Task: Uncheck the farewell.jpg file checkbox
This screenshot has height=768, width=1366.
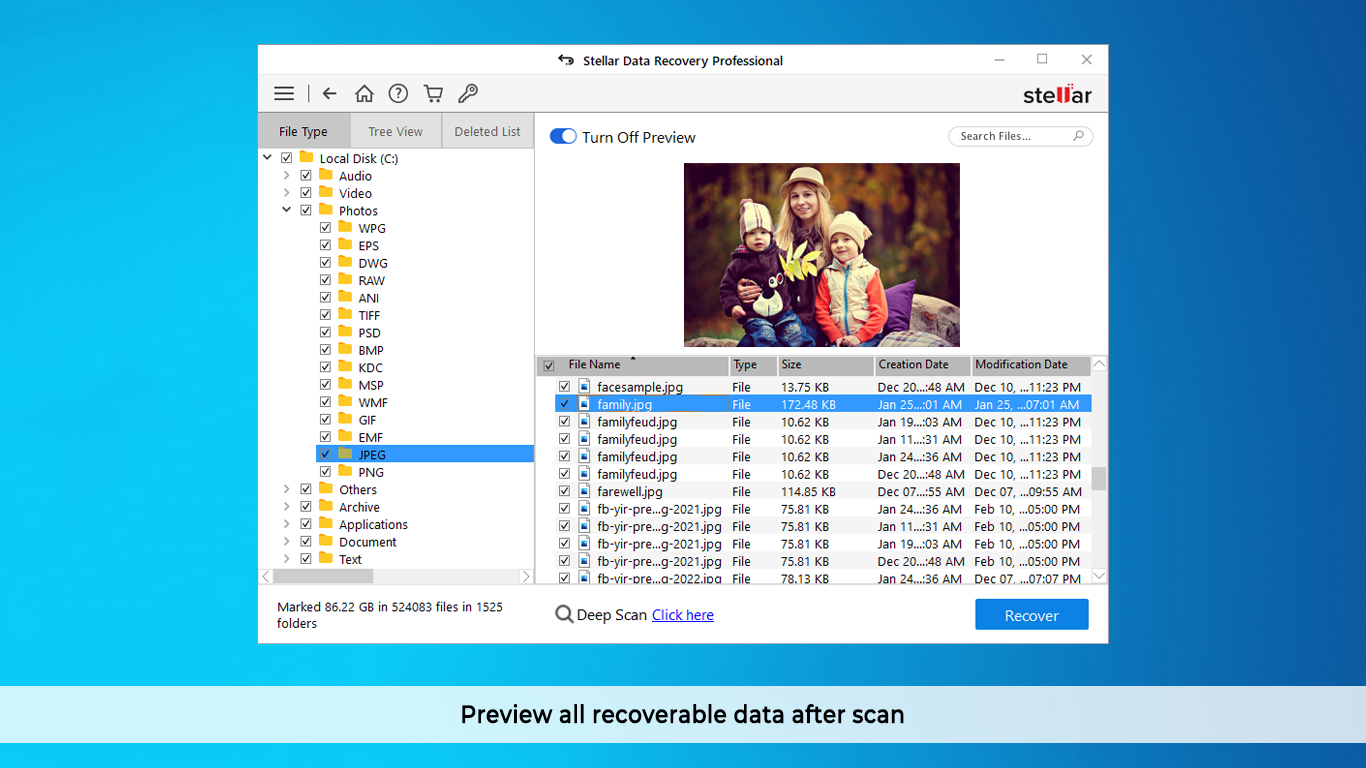Action: click(x=564, y=492)
